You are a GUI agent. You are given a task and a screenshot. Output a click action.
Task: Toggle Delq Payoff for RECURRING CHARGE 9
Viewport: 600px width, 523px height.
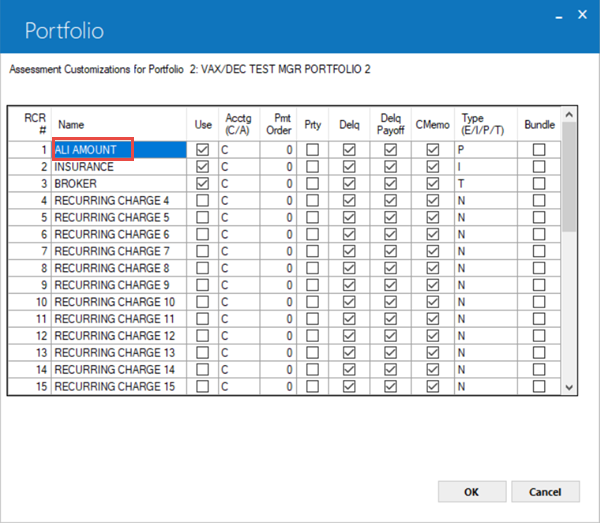tap(390, 285)
